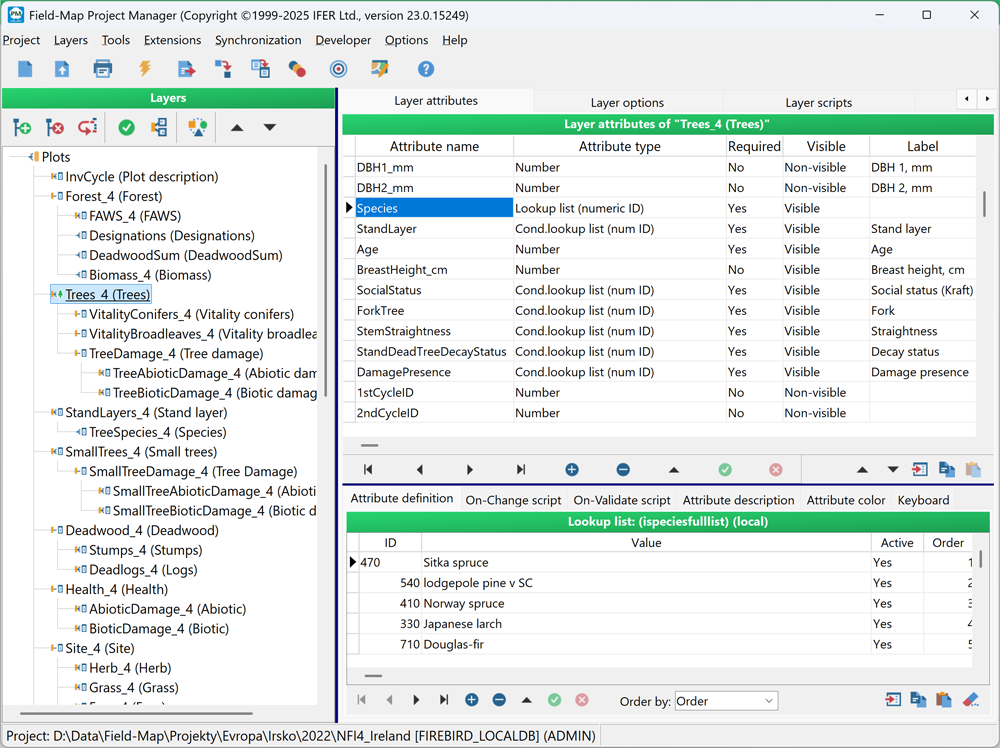This screenshot has height=748, width=1000.
Task: Click the delete layer icon with red X
Action: pos(55,127)
